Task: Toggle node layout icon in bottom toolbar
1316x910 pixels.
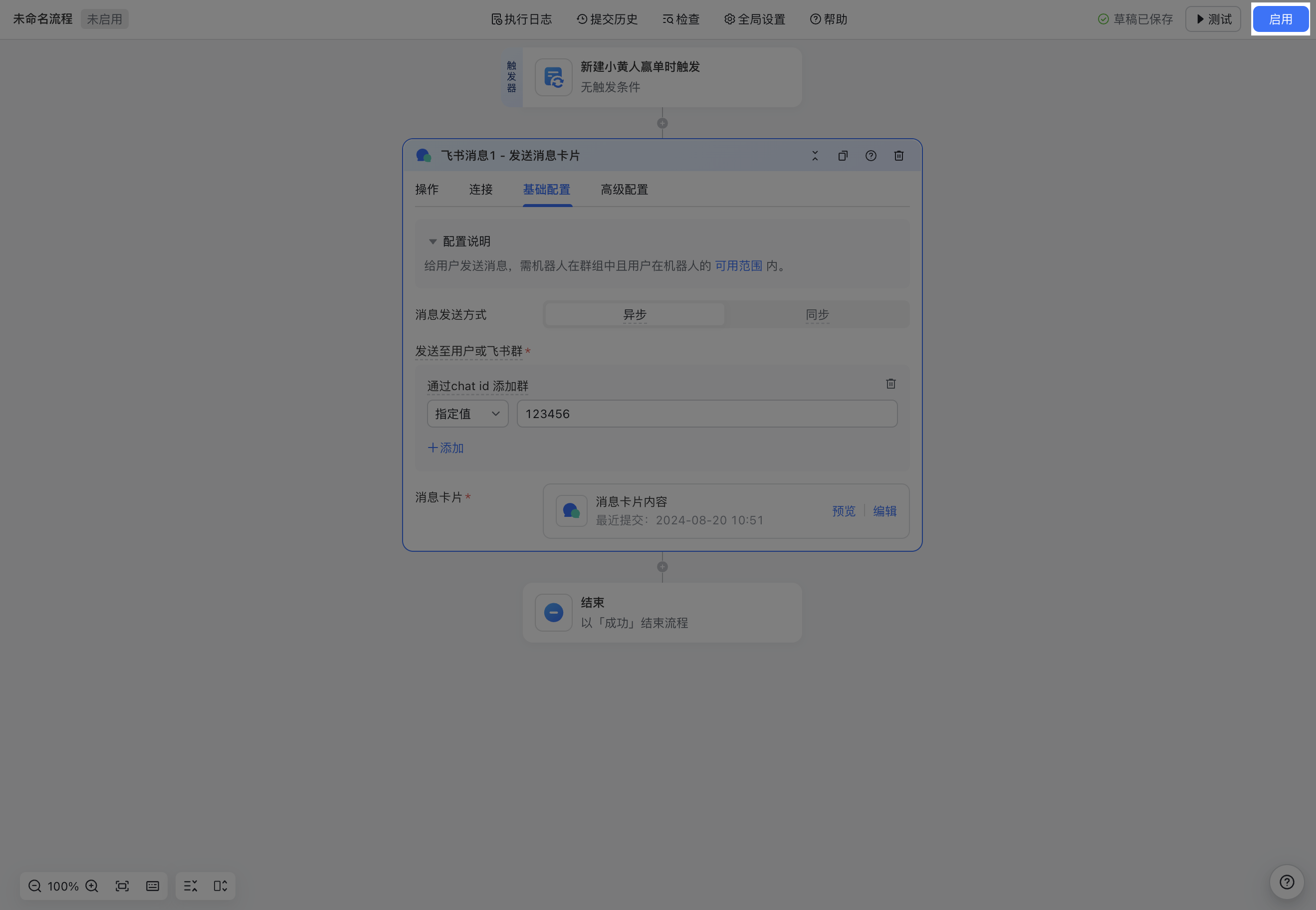Action: point(220,886)
